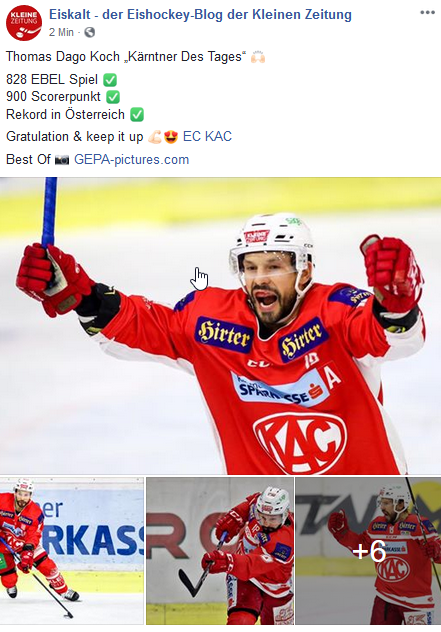Open the thumbnail of the player skating with puck
The image size is (441, 632).
72,551
